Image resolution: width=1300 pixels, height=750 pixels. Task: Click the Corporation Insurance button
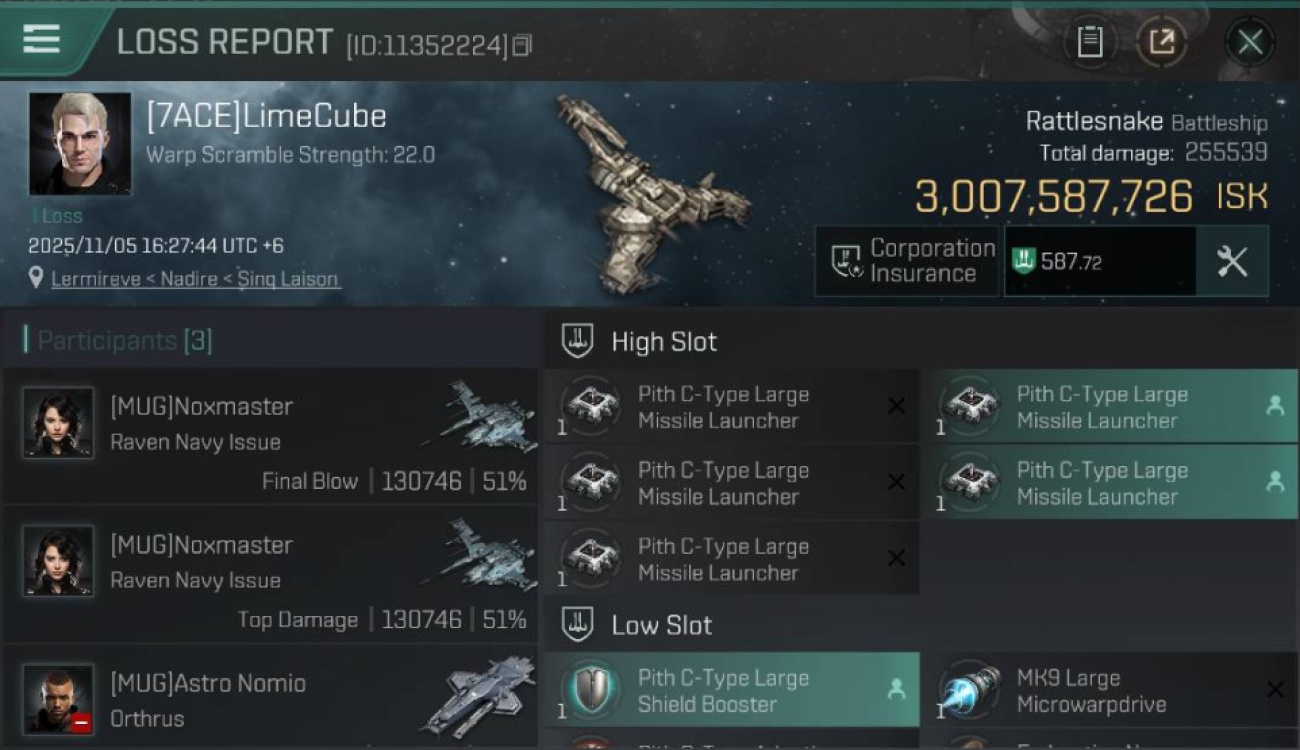[906, 261]
